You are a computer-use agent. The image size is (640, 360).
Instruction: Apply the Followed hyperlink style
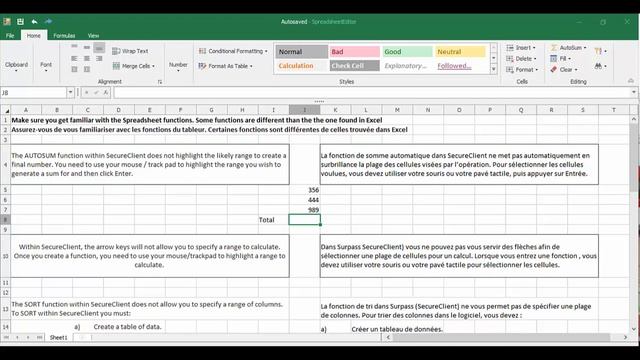pyautogui.click(x=460, y=66)
